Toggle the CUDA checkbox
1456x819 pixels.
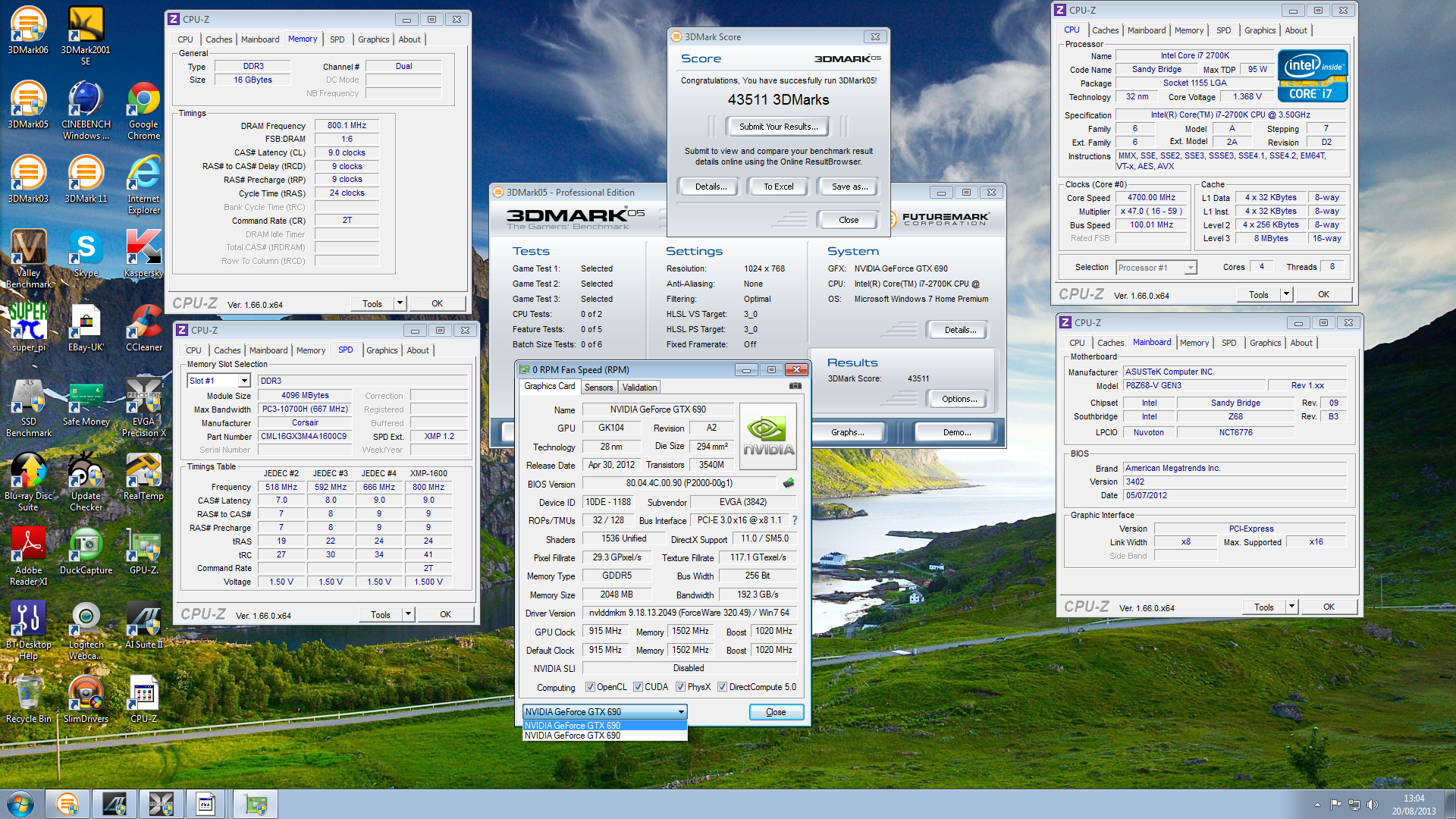click(x=638, y=687)
